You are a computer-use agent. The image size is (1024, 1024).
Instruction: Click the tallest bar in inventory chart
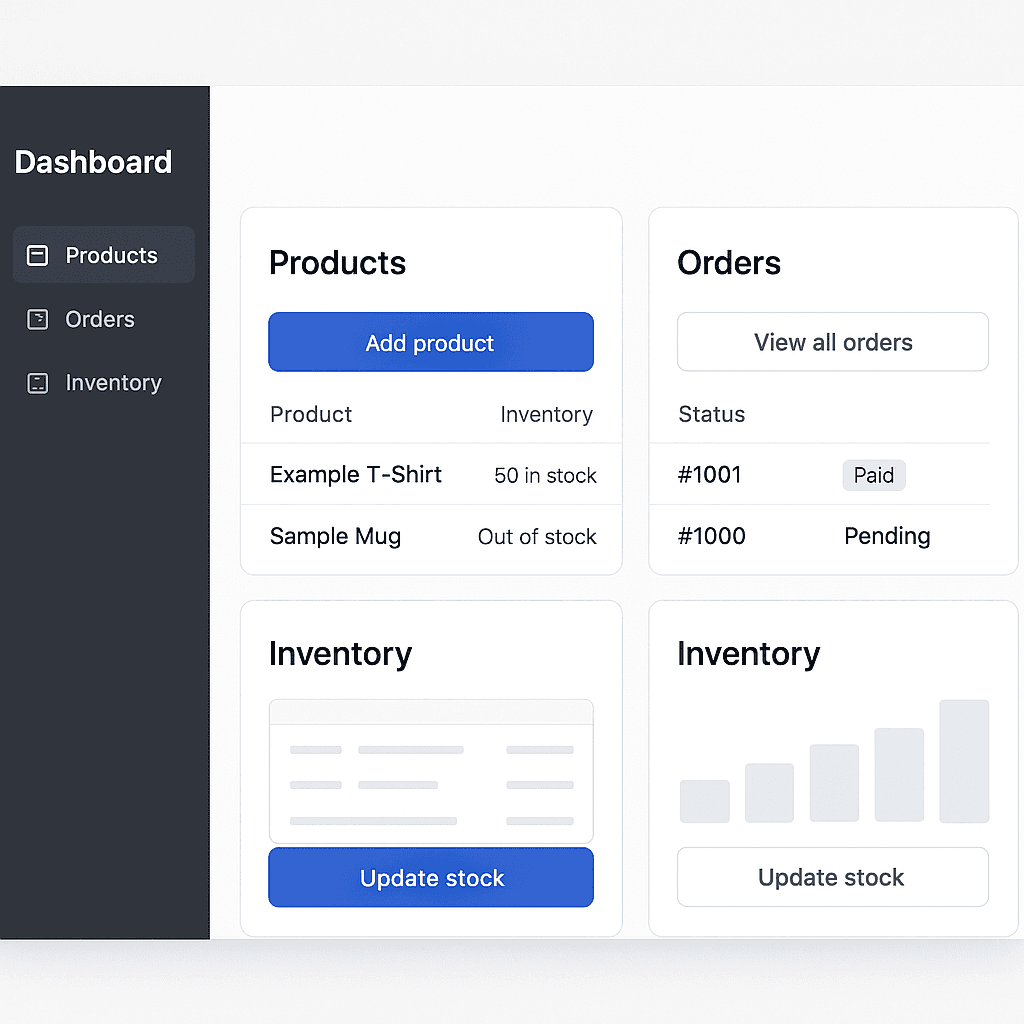tap(964, 761)
